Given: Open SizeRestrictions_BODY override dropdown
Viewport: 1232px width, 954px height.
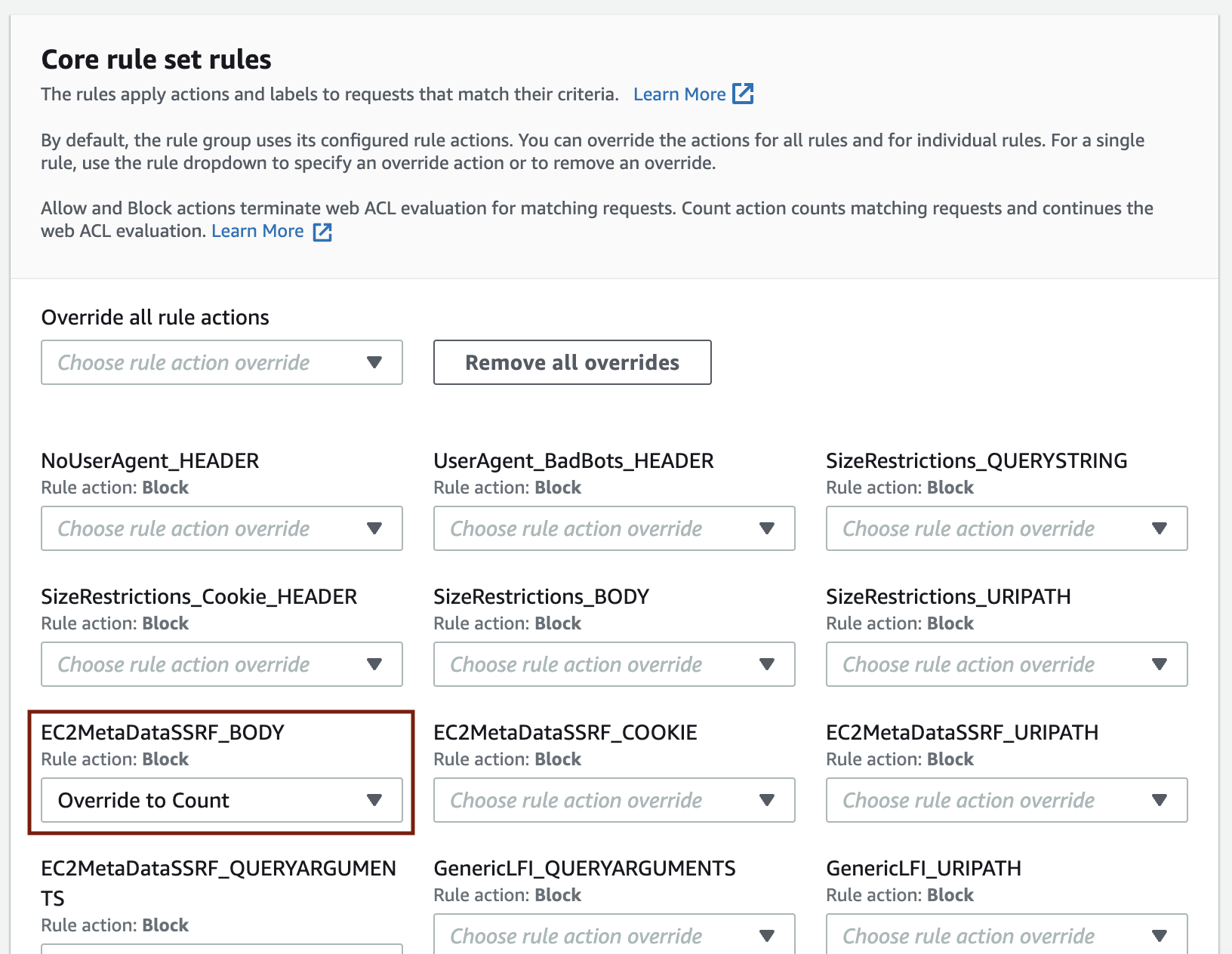Looking at the screenshot, I should point(614,664).
